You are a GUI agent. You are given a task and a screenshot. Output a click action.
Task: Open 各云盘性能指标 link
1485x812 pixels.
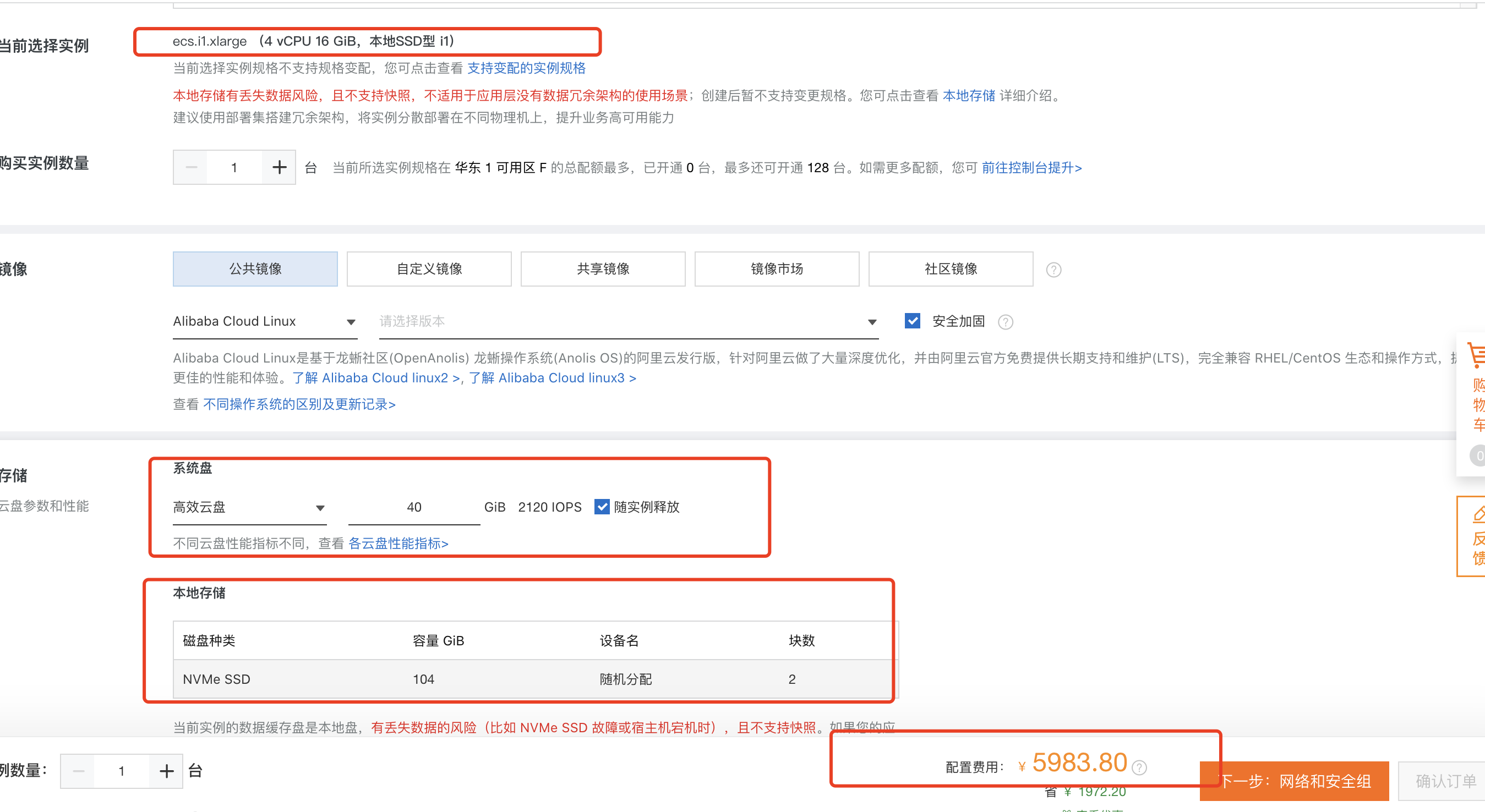[398, 543]
